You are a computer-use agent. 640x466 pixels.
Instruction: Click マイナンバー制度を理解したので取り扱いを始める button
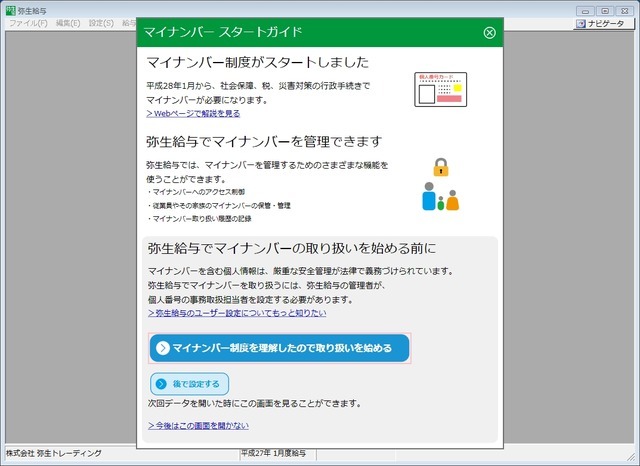point(280,348)
